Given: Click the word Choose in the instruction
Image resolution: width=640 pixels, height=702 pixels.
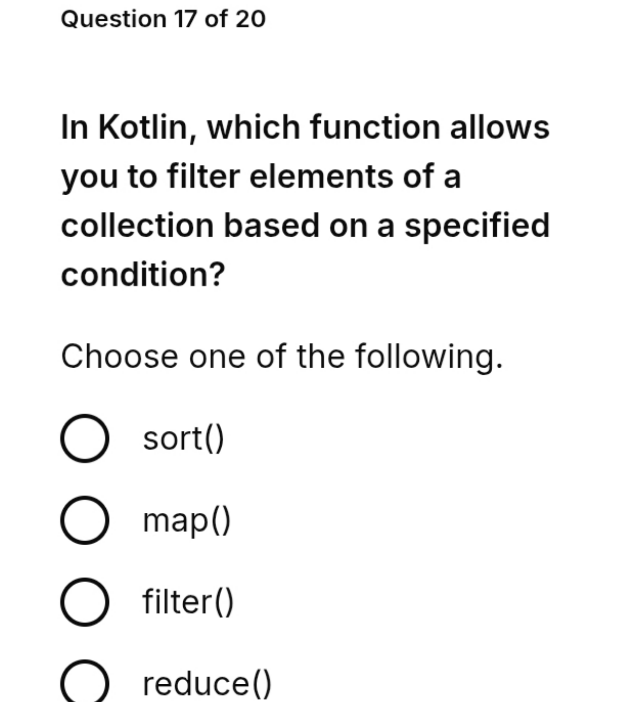Looking at the screenshot, I should coord(119,356).
